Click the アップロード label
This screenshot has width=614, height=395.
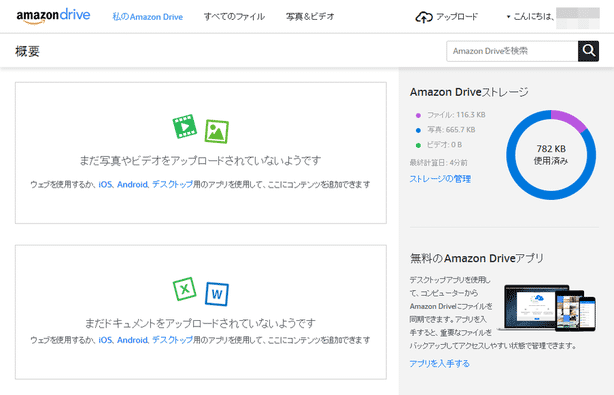[457, 17]
